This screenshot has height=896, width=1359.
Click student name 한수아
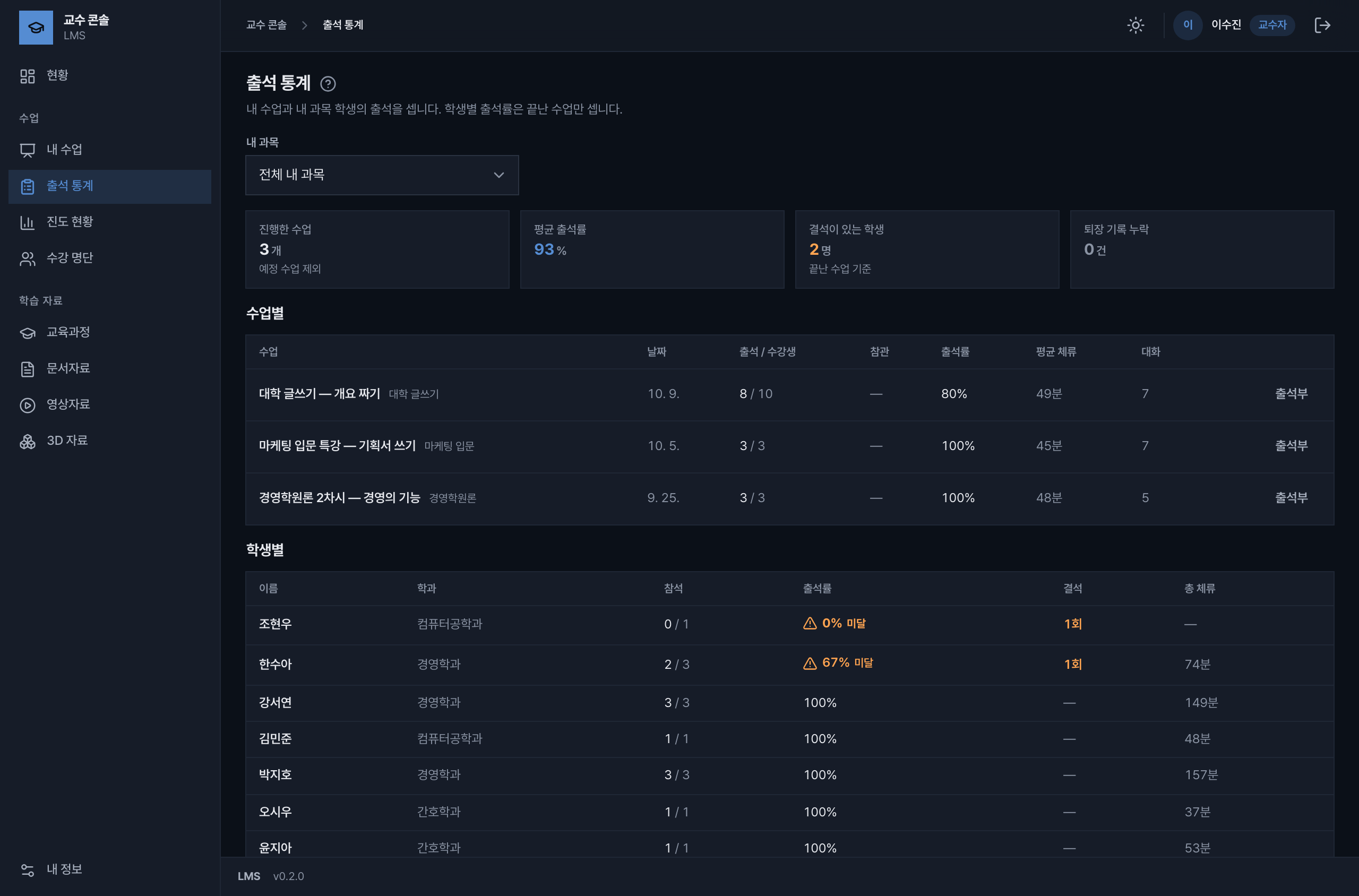[x=275, y=665]
